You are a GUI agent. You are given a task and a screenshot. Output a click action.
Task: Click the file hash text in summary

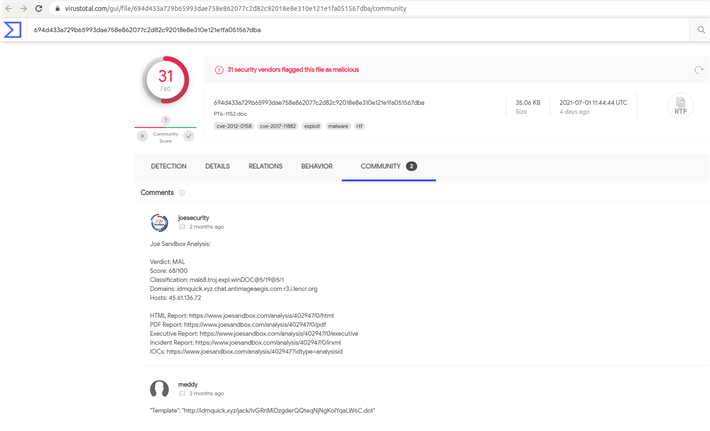pos(319,103)
